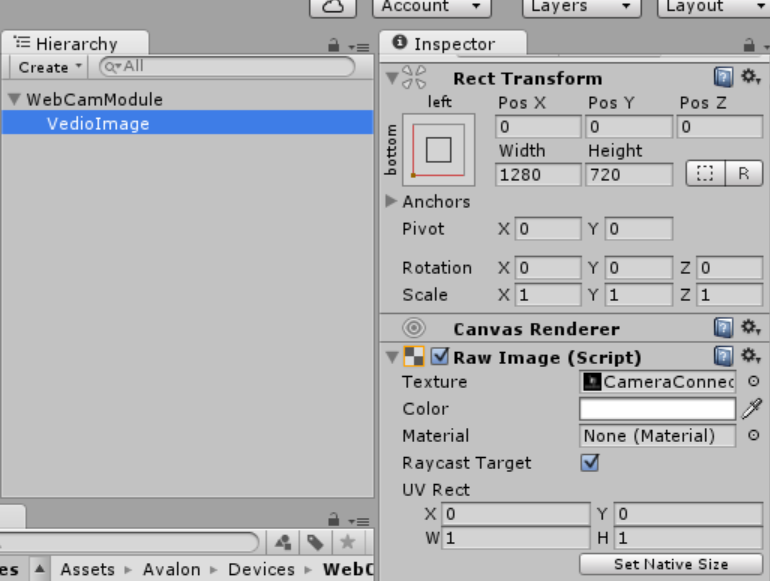Screen dimensions: 770x581
Task: Click the Width field showing 1280
Action: (x=538, y=174)
